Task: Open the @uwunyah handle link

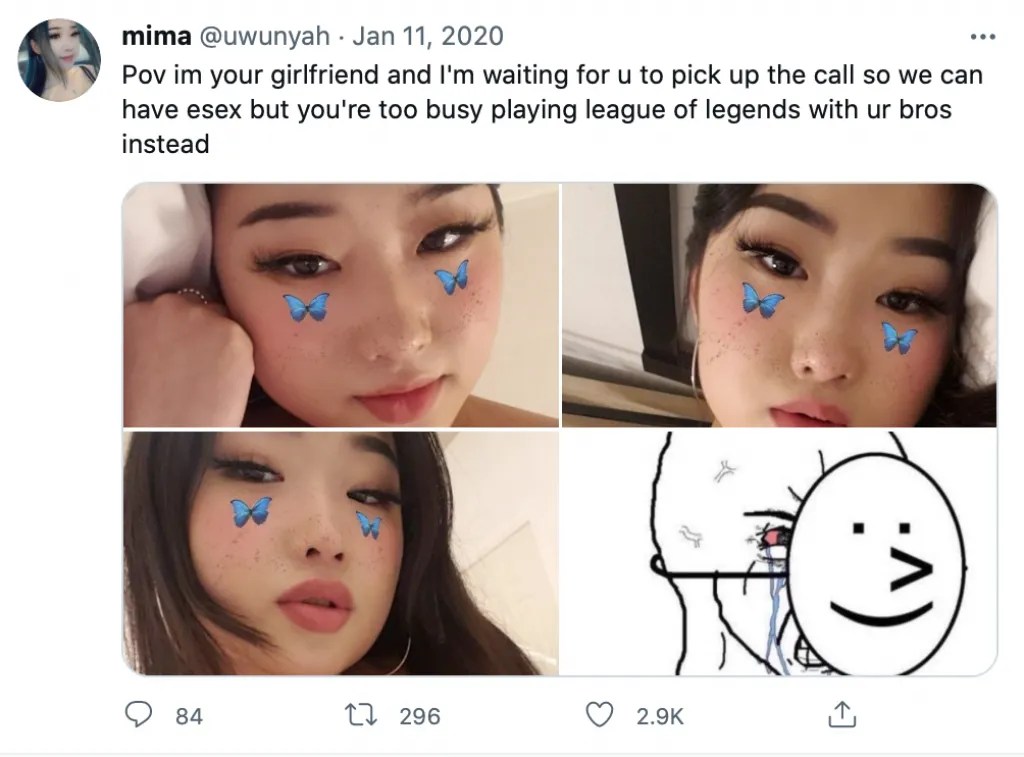Action: (x=264, y=36)
